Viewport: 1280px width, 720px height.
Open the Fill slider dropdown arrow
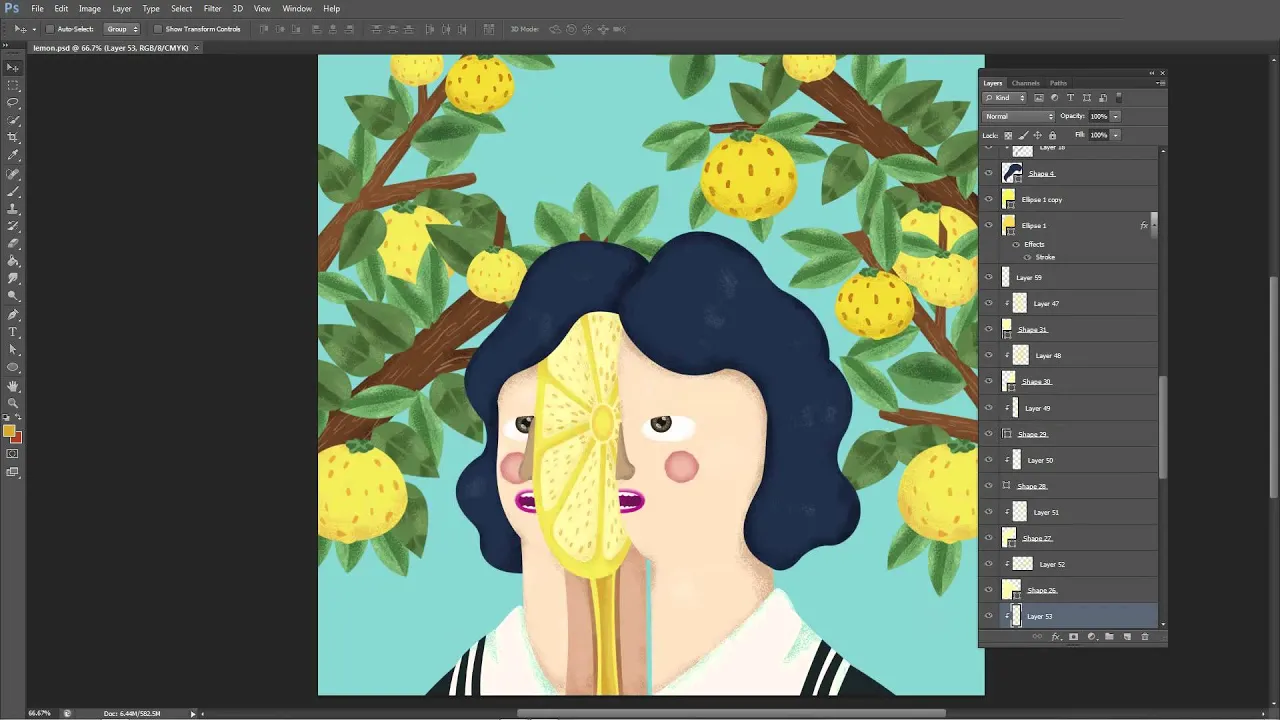(1115, 135)
